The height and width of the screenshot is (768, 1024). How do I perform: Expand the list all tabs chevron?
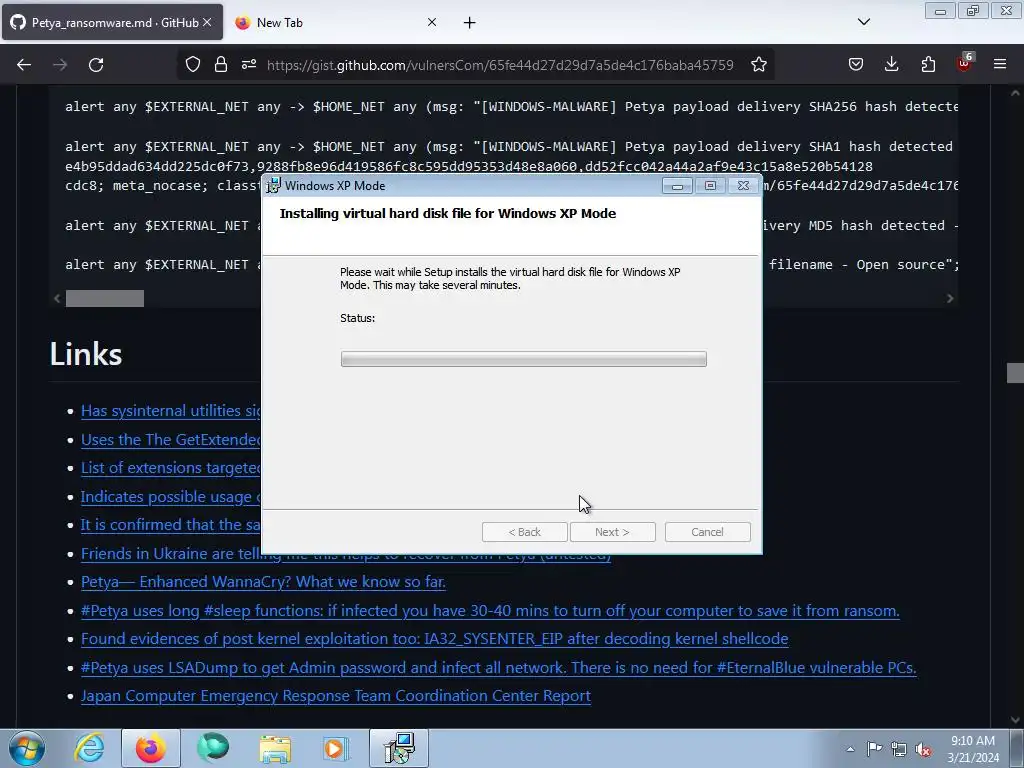coord(863,22)
